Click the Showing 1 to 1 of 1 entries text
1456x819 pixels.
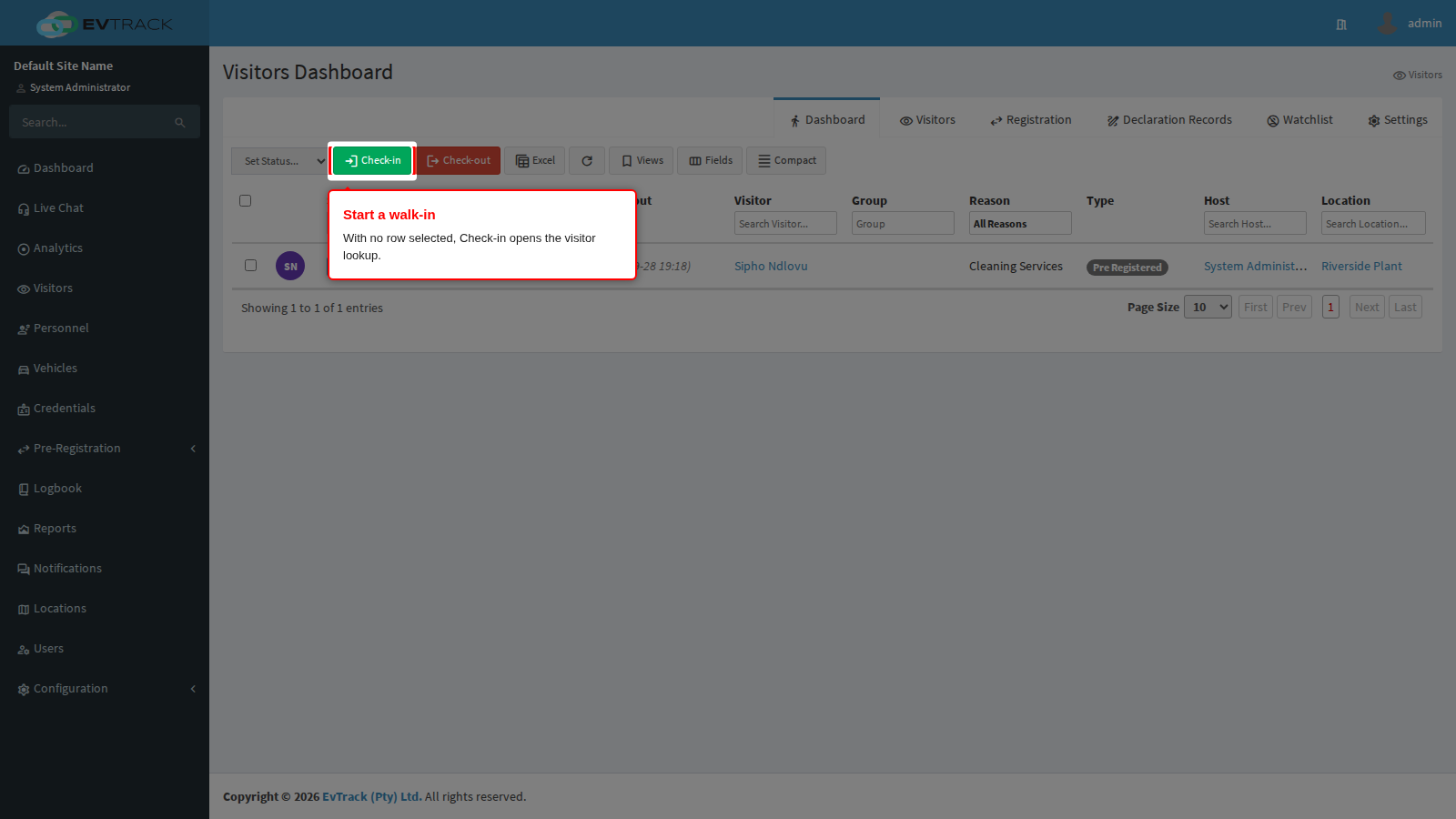[x=312, y=308]
